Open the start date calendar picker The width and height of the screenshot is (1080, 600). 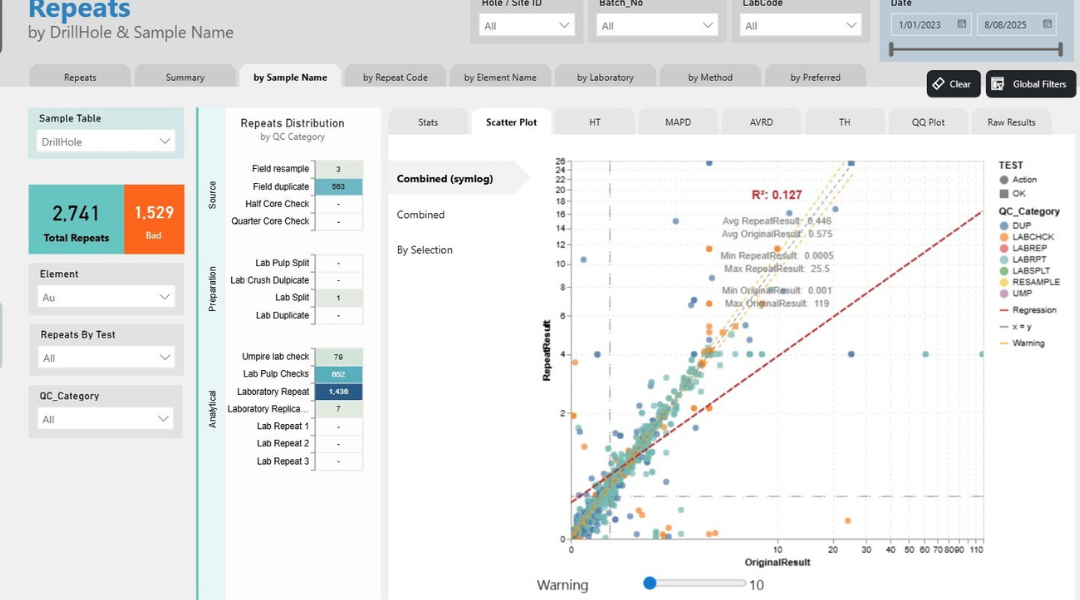point(961,24)
